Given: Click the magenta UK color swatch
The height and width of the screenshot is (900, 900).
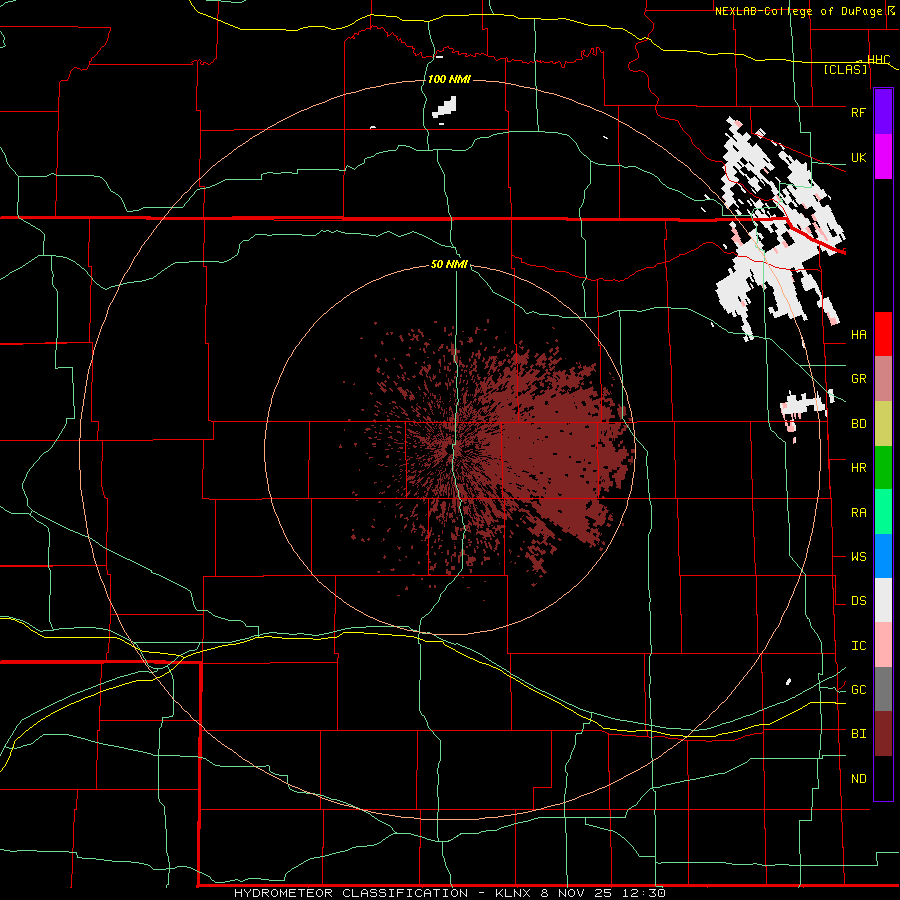Looking at the screenshot, I should 883,157.
